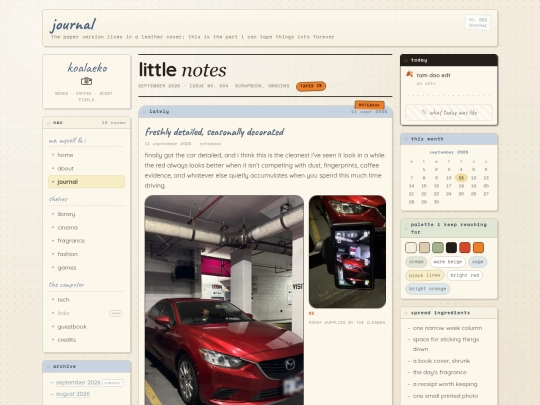Select day 11 on the calendar
Screen dimensions: 540x405
point(461,178)
